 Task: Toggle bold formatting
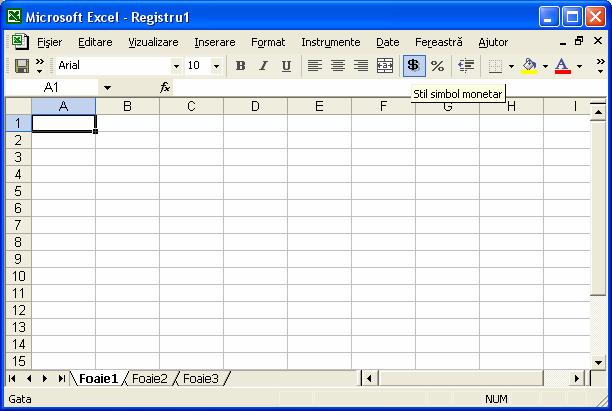[240, 66]
